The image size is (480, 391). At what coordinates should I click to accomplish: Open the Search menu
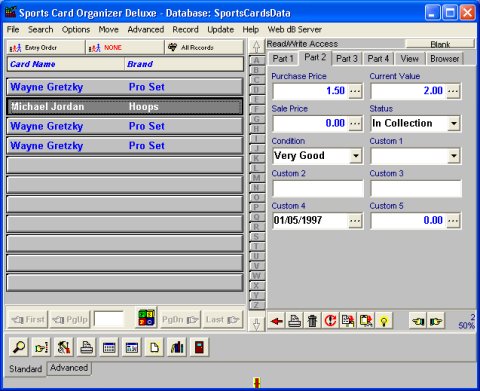click(40, 29)
